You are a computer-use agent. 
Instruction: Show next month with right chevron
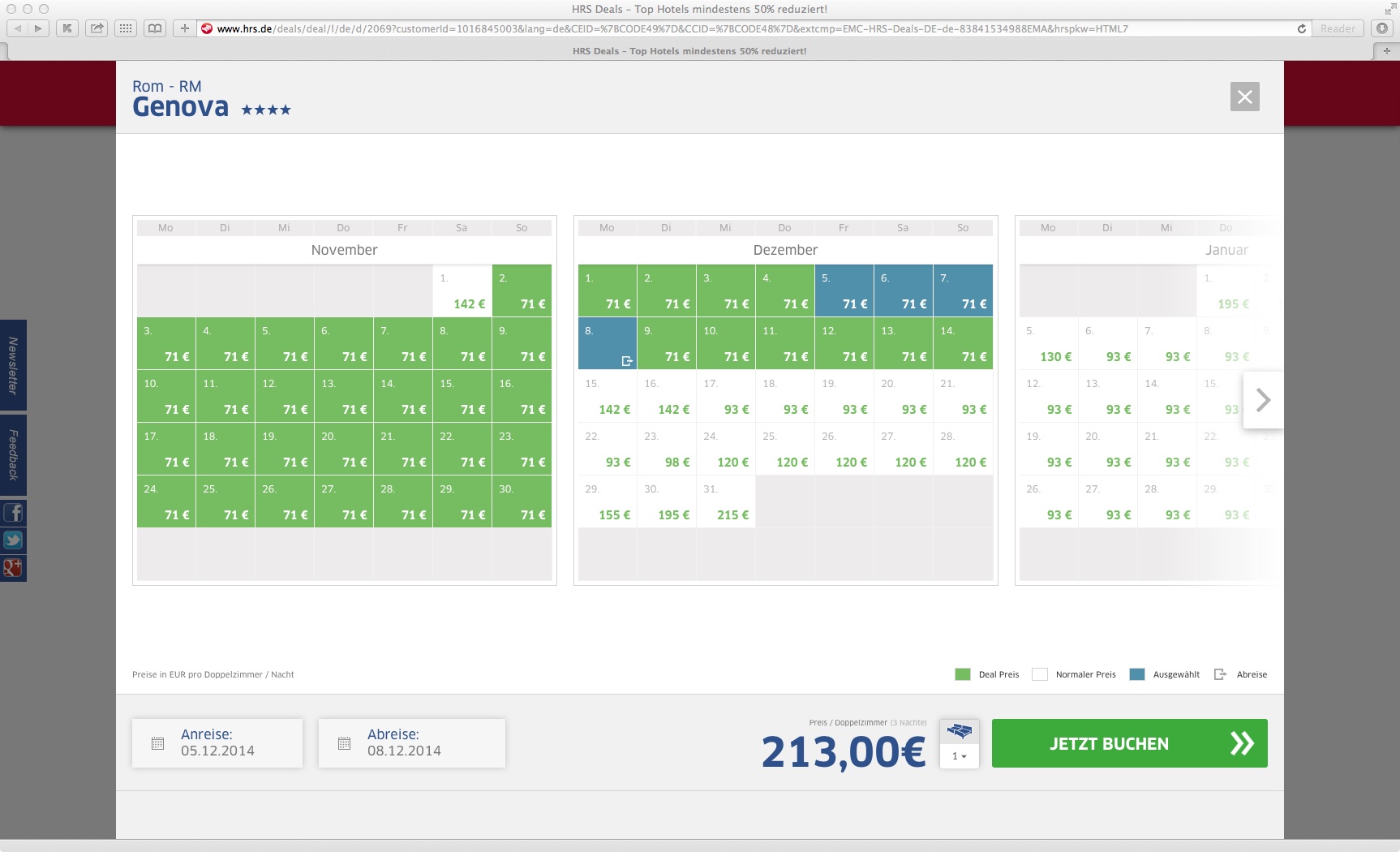(1263, 400)
